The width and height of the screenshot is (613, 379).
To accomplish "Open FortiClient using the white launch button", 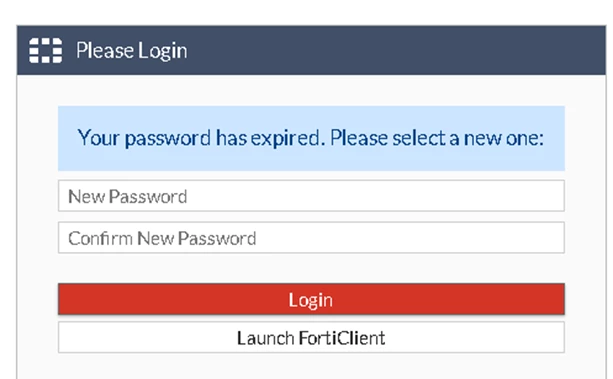I will (x=311, y=337).
